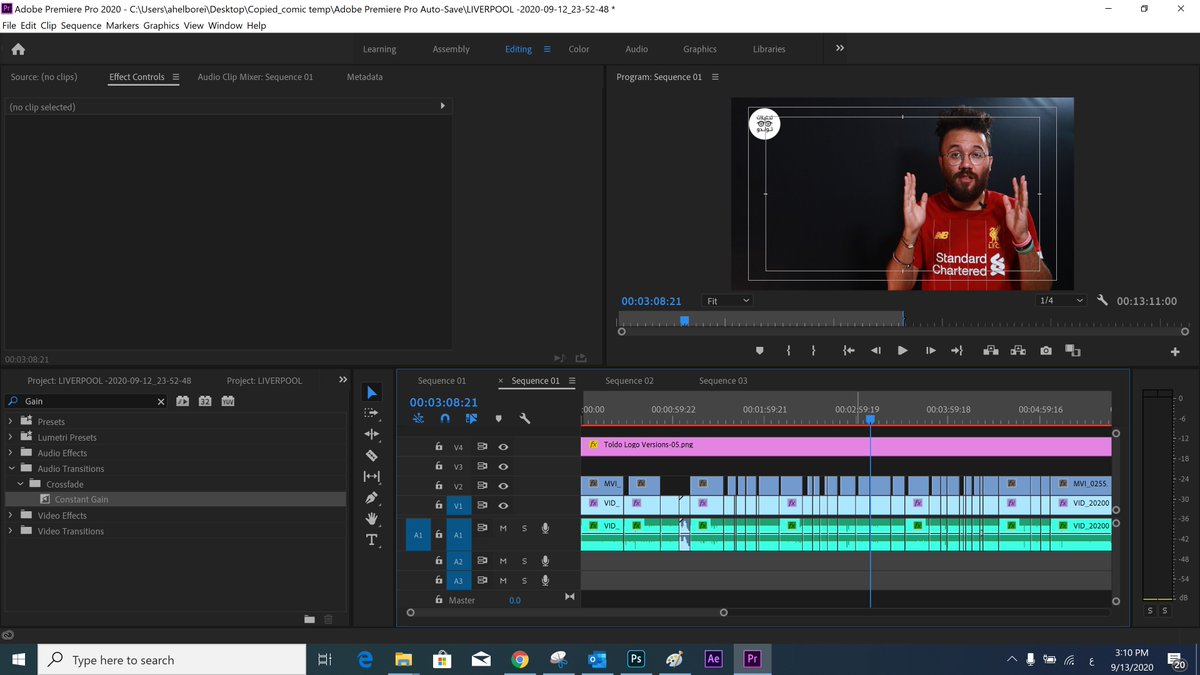Export frame with camera icon
The width and height of the screenshot is (1200, 675).
(x=1045, y=351)
